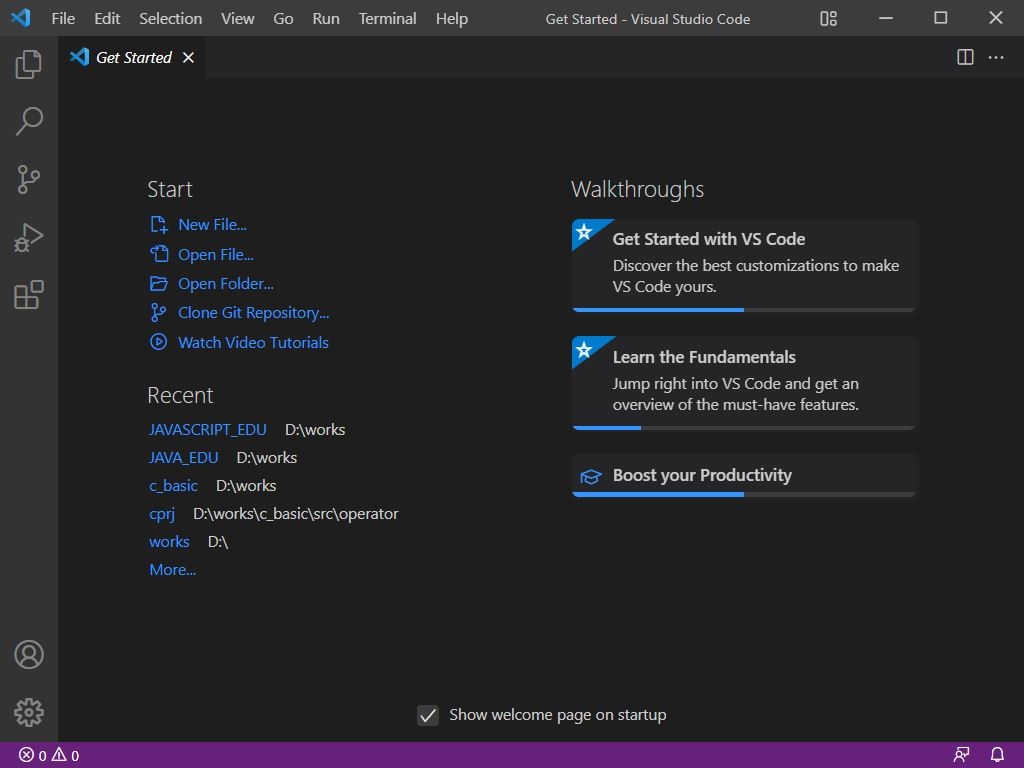Click the Accounts icon in activity bar
1024x768 pixels.
click(29, 655)
